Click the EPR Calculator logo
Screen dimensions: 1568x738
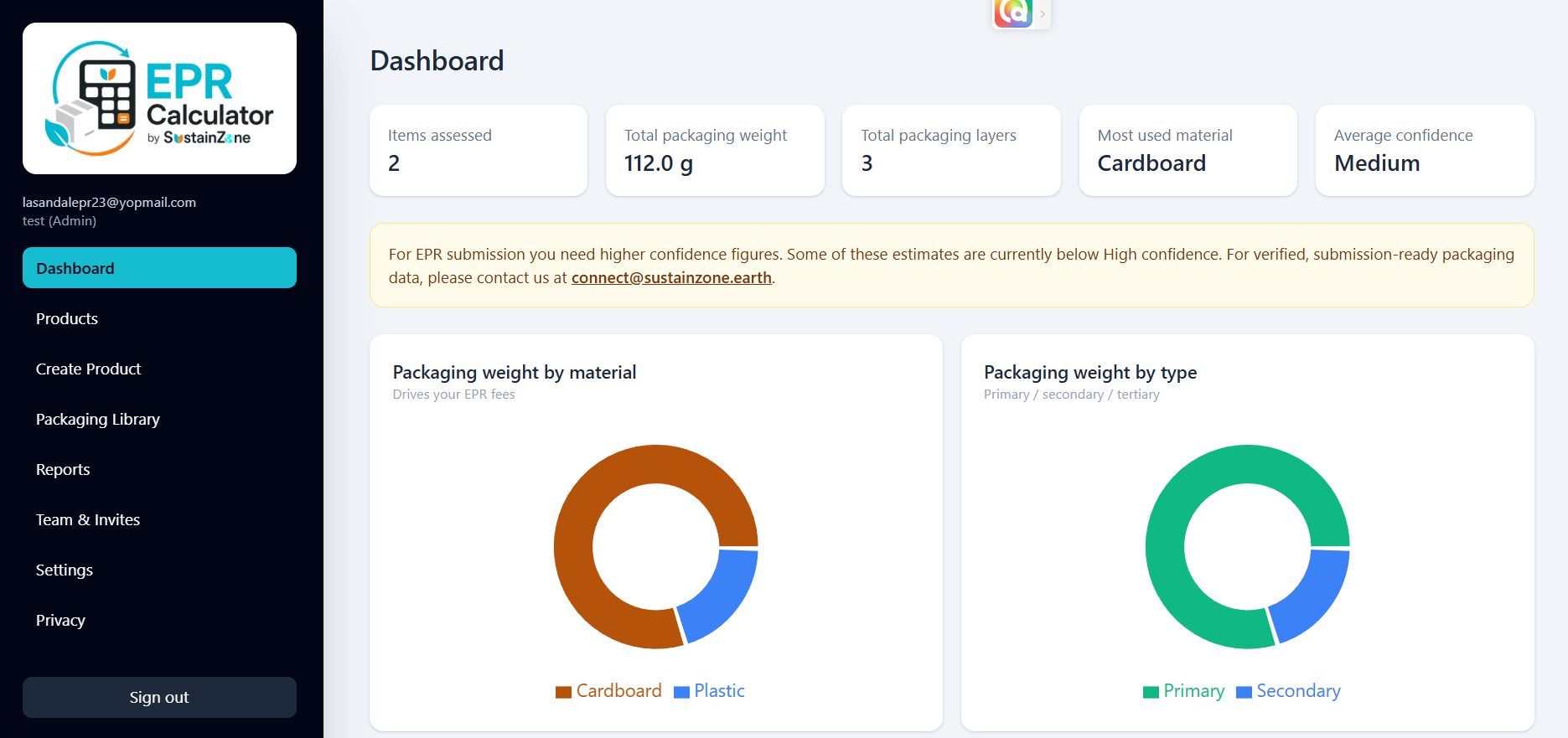pyautogui.click(x=159, y=99)
